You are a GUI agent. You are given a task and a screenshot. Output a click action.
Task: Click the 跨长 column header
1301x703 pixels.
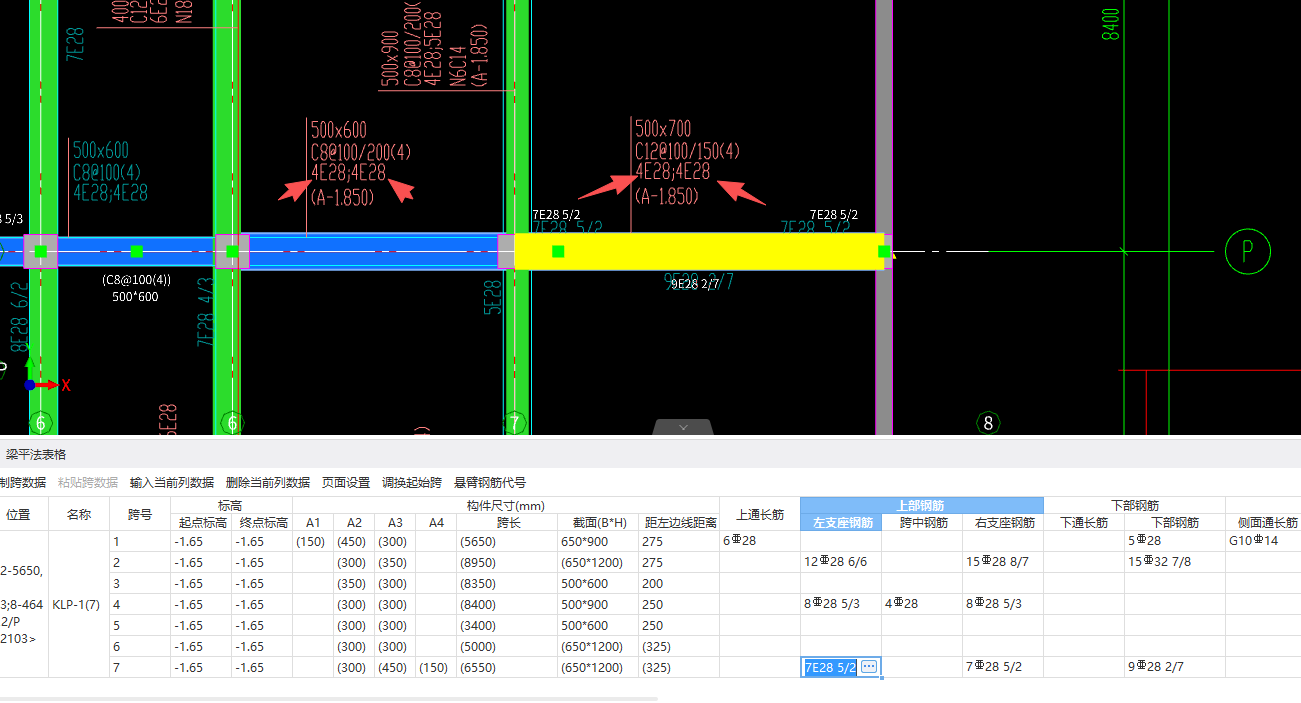pos(508,522)
